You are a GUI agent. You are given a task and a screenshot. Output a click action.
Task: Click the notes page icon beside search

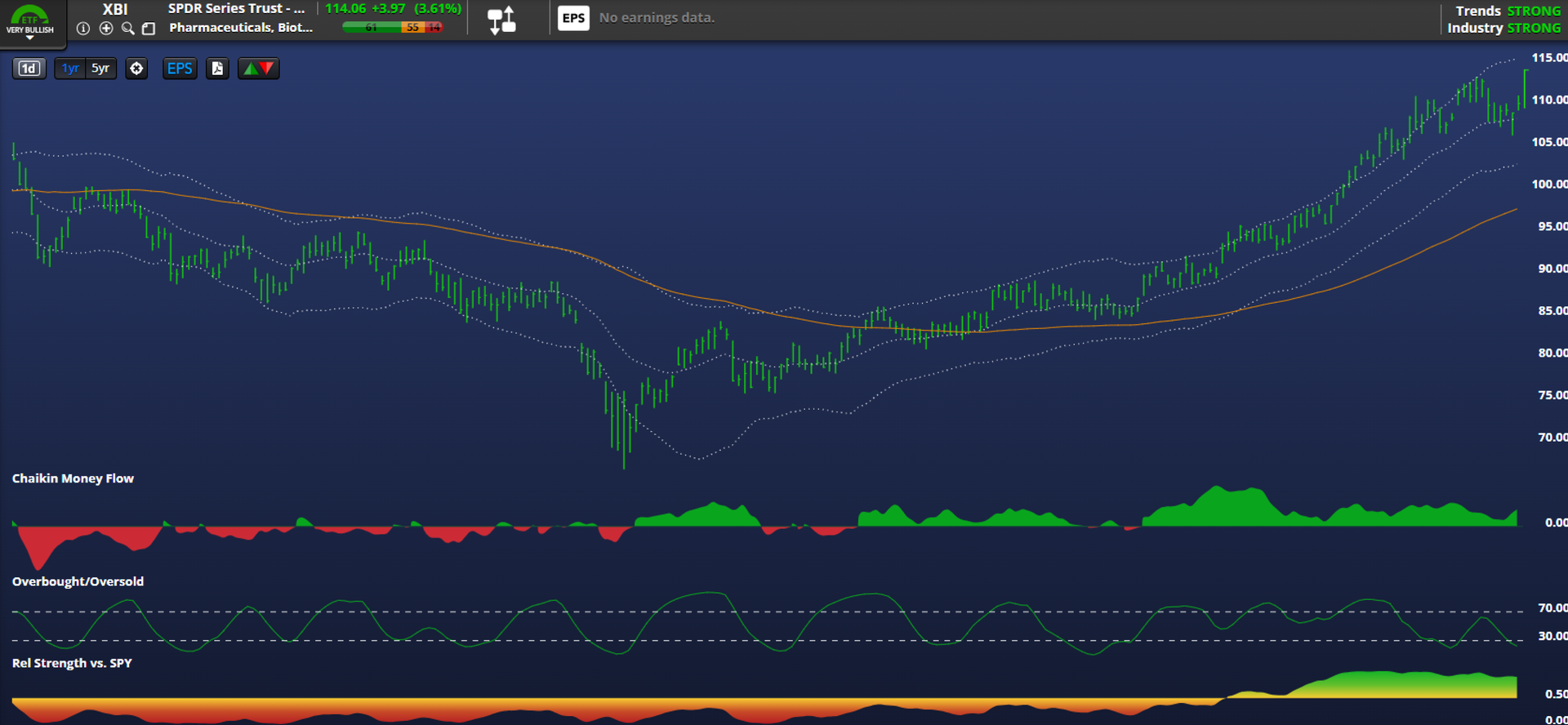point(149,29)
